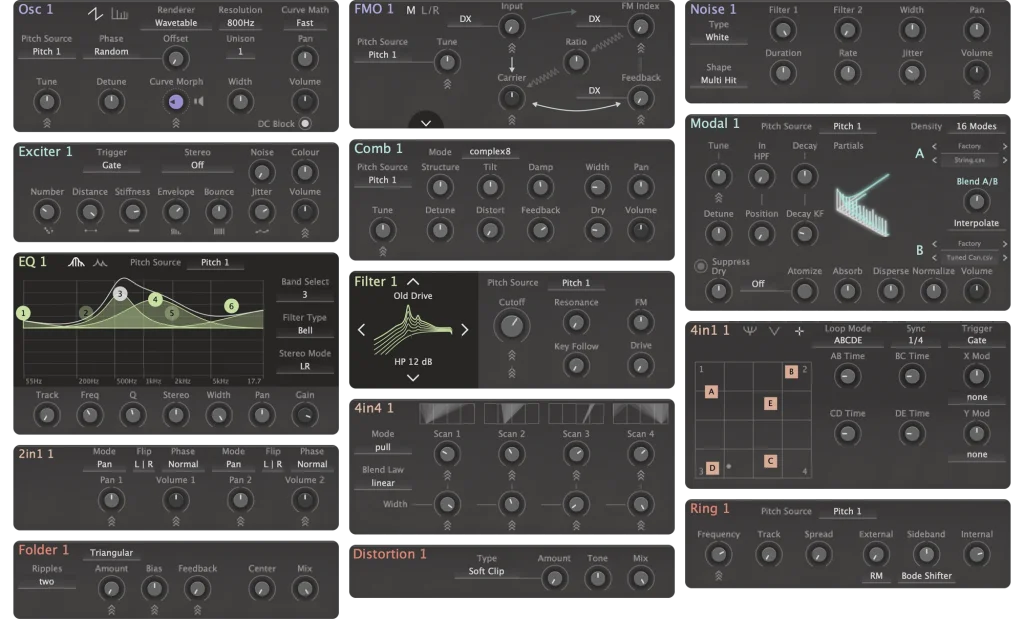Open the Noise Type menu set to White
Viewport: 1024px width, 619px height.
(717, 38)
